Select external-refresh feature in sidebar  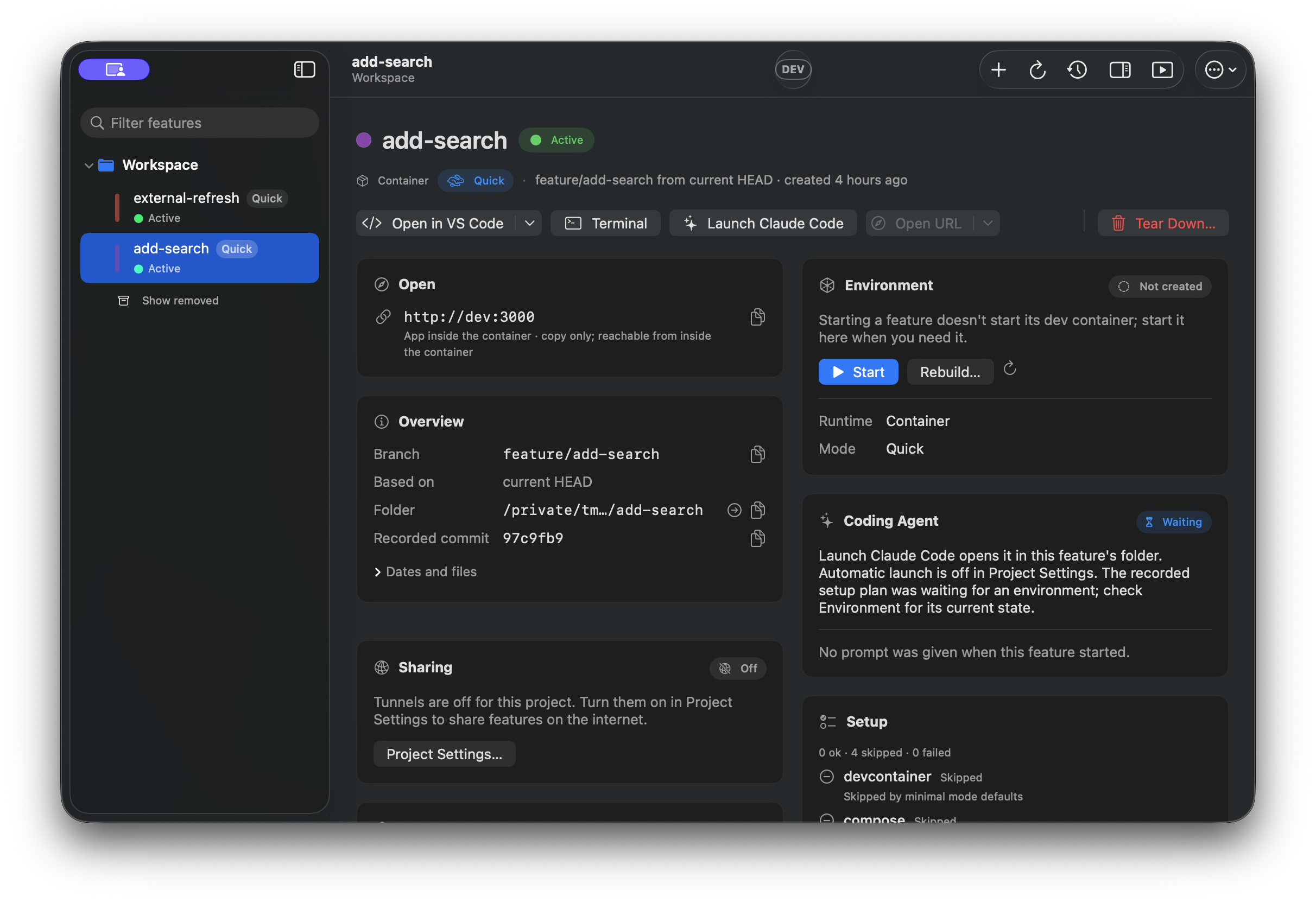199,207
